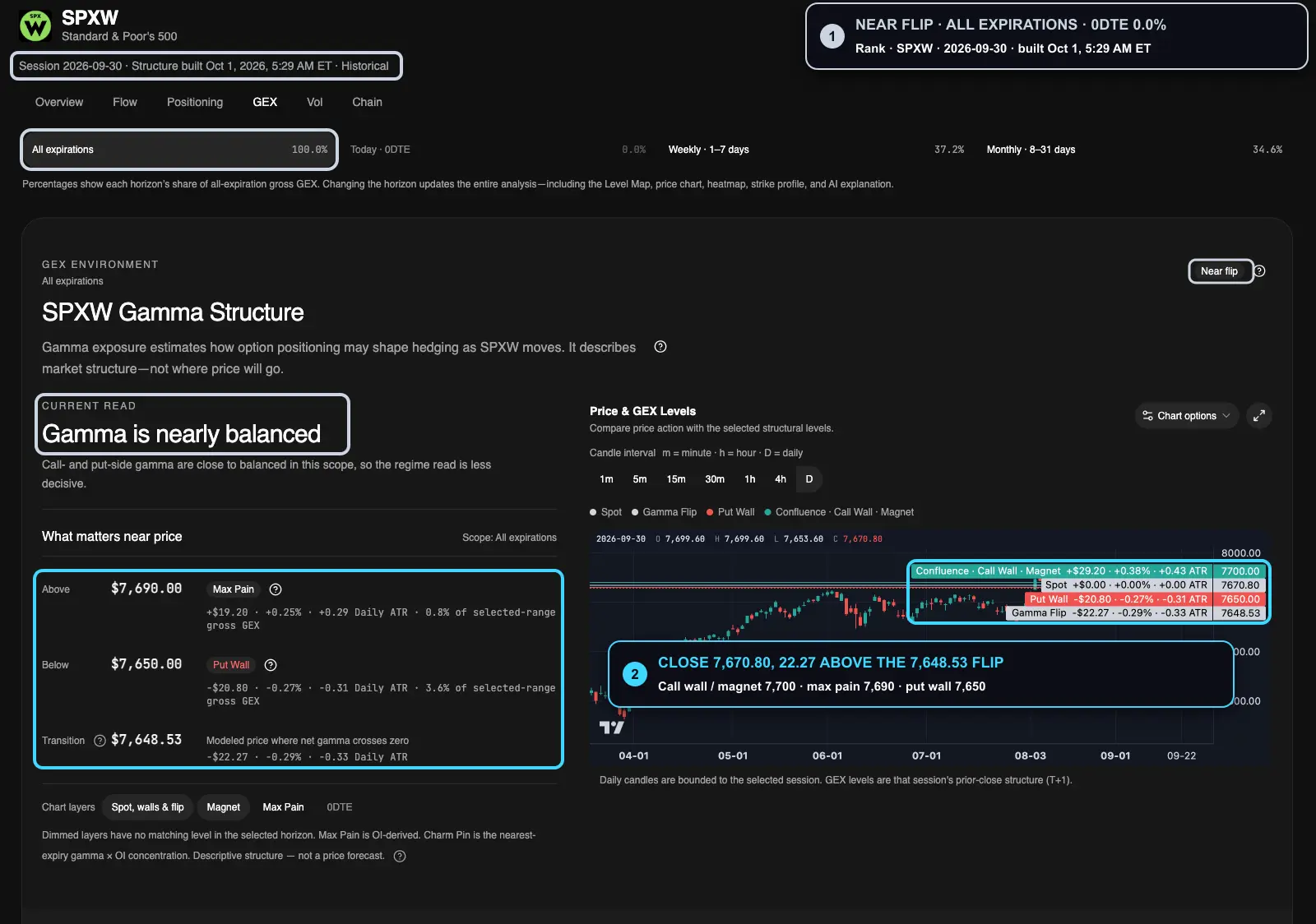Click the 07-01 date axis label

click(926, 755)
